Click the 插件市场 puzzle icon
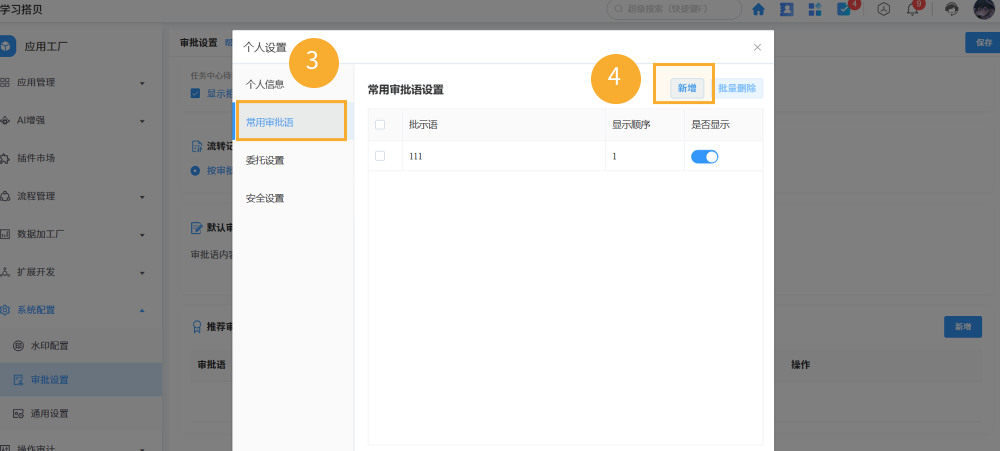1000x451 pixels. pyautogui.click(x=5, y=158)
